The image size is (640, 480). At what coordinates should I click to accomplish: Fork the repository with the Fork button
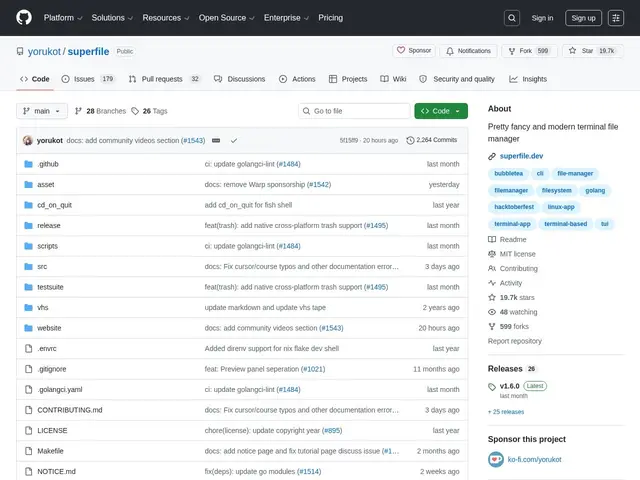529,51
